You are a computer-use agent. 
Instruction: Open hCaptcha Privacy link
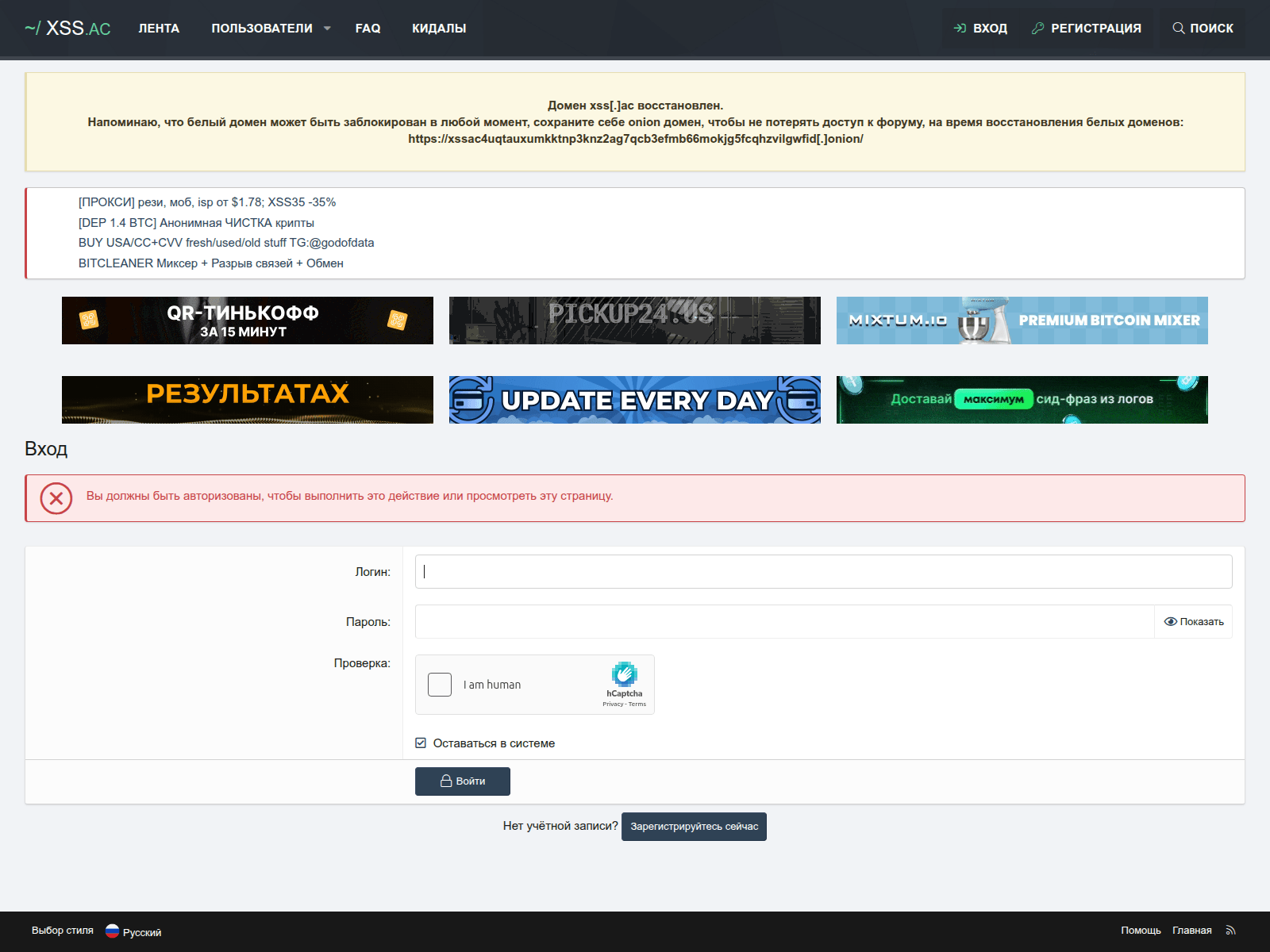click(x=613, y=704)
